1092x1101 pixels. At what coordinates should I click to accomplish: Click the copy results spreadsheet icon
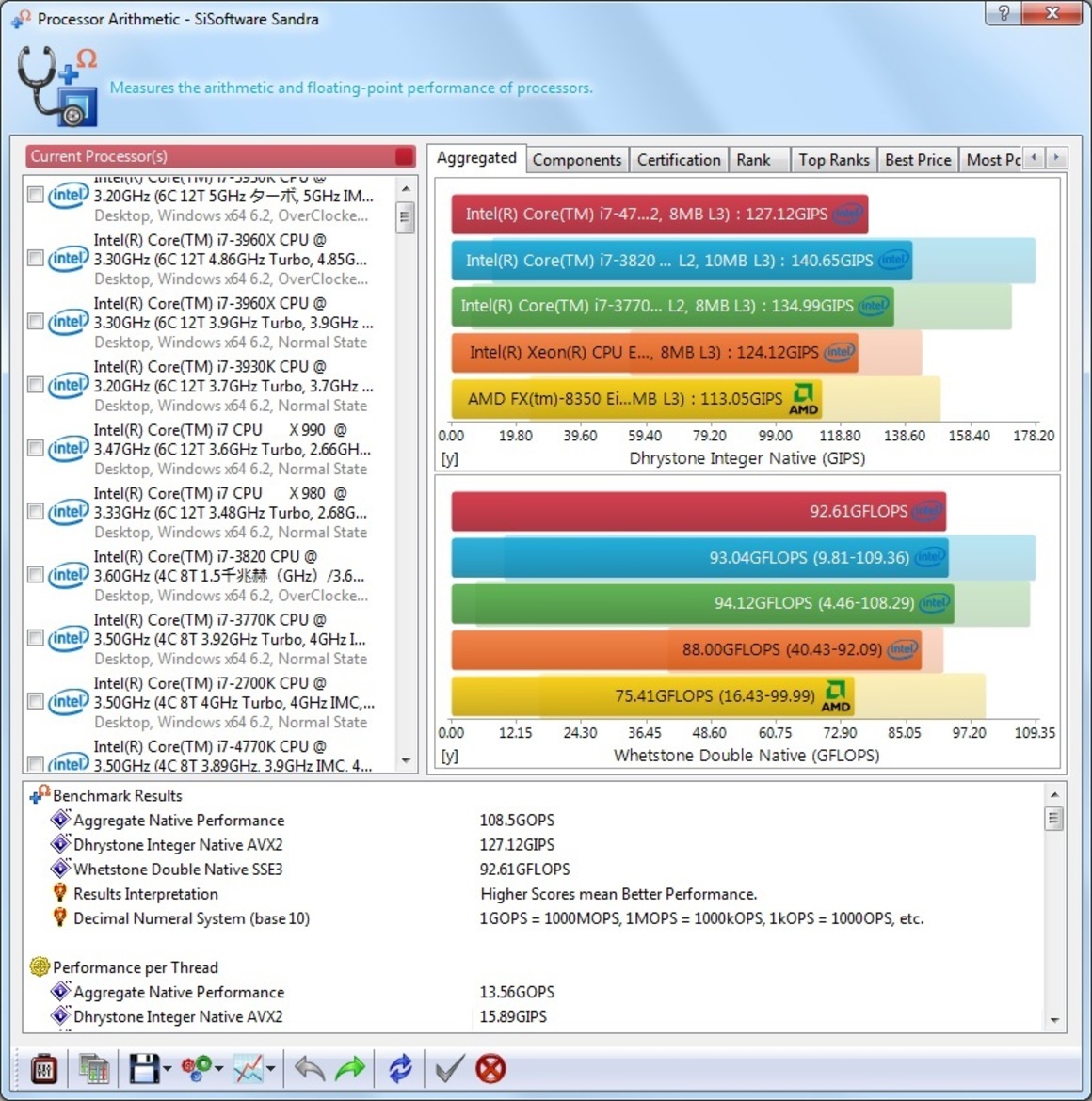92,1069
